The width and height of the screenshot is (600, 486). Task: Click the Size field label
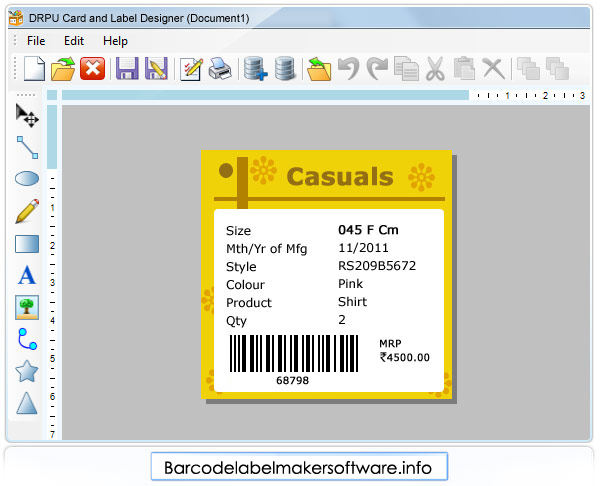pos(238,231)
